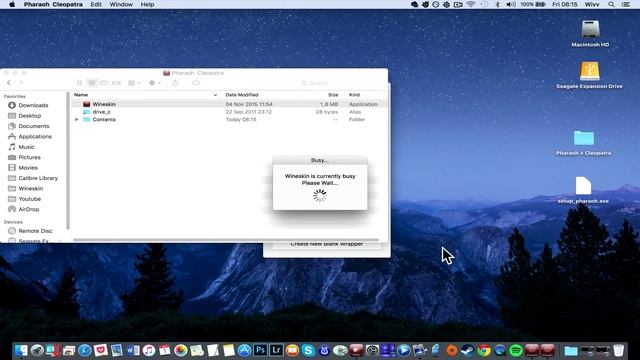Open Notification Center in menu bar
The image size is (640, 360).
coord(625,4)
